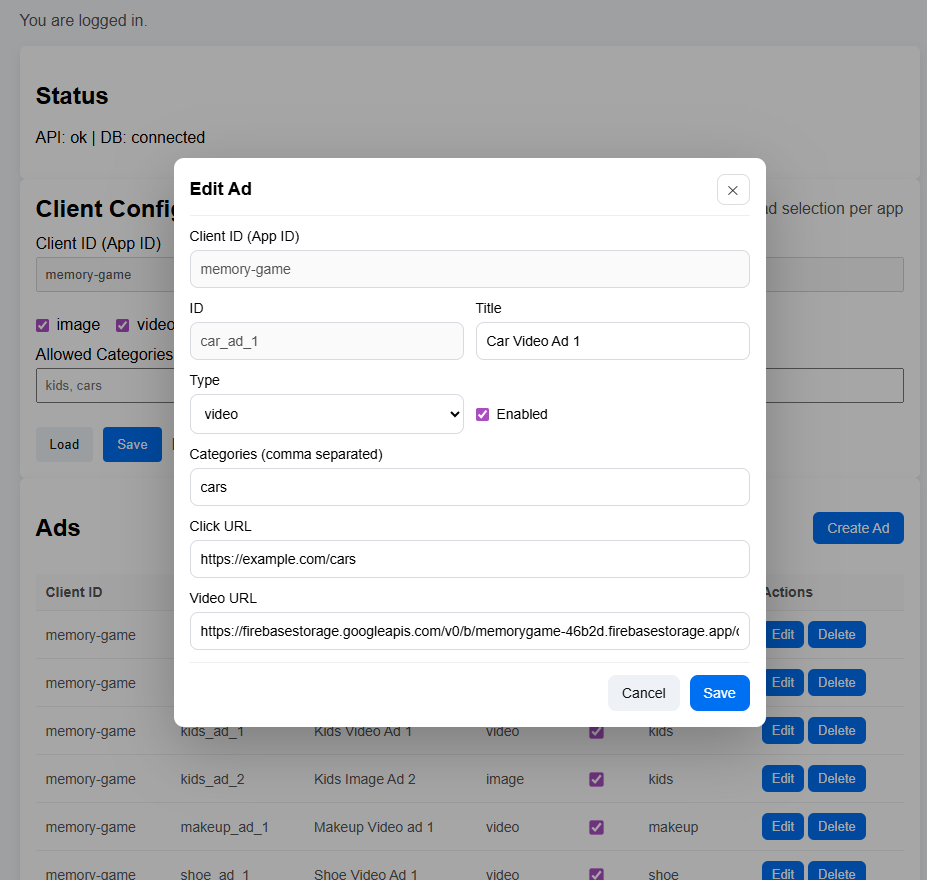Click the dialog's Client ID memory-game field
927x880 pixels.
469,269
